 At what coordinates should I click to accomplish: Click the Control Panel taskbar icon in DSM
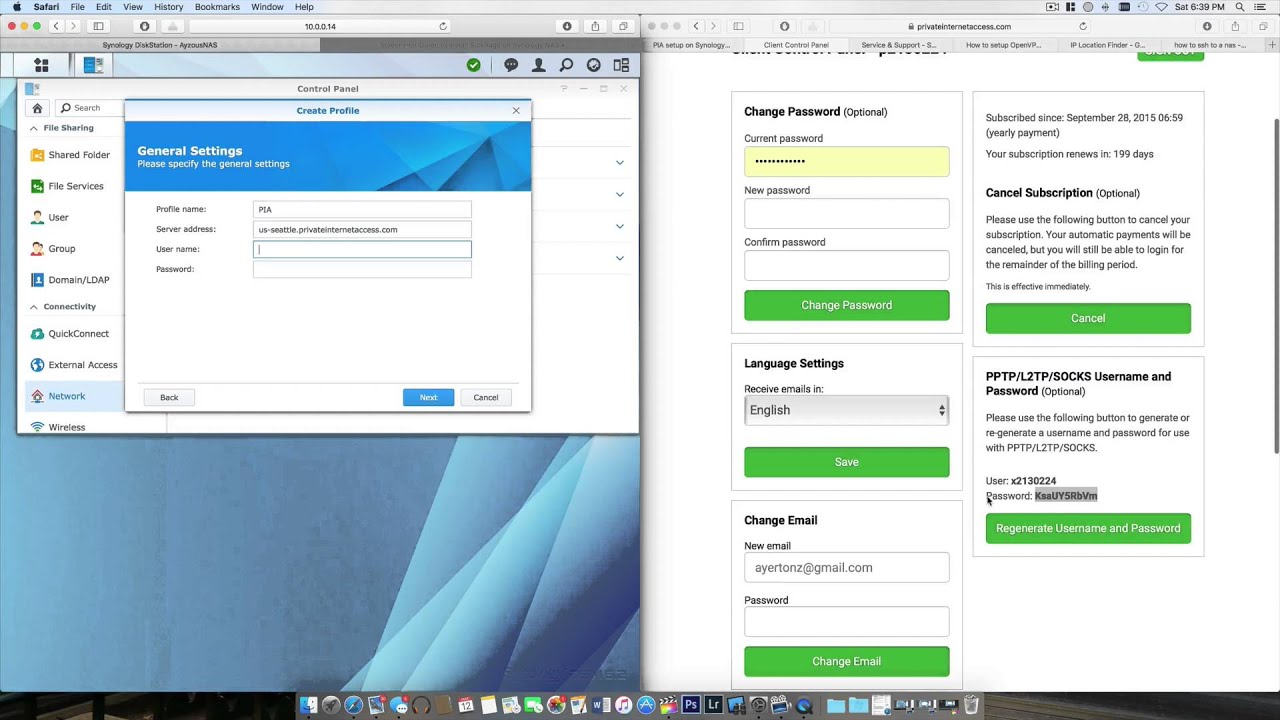pos(93,65)
